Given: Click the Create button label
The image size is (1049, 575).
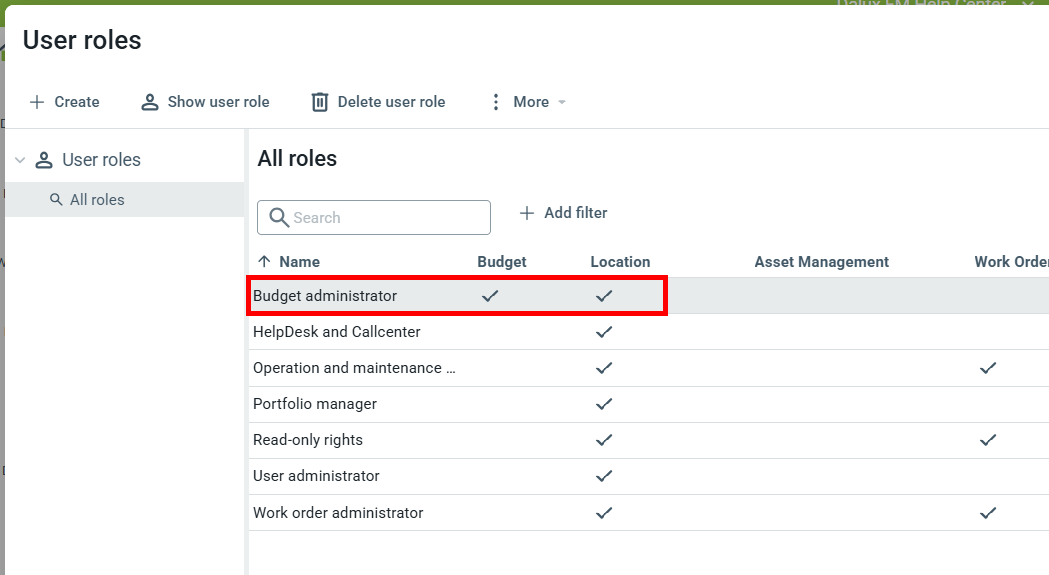Looking at the screenshot, I should [x=77, y=102].
